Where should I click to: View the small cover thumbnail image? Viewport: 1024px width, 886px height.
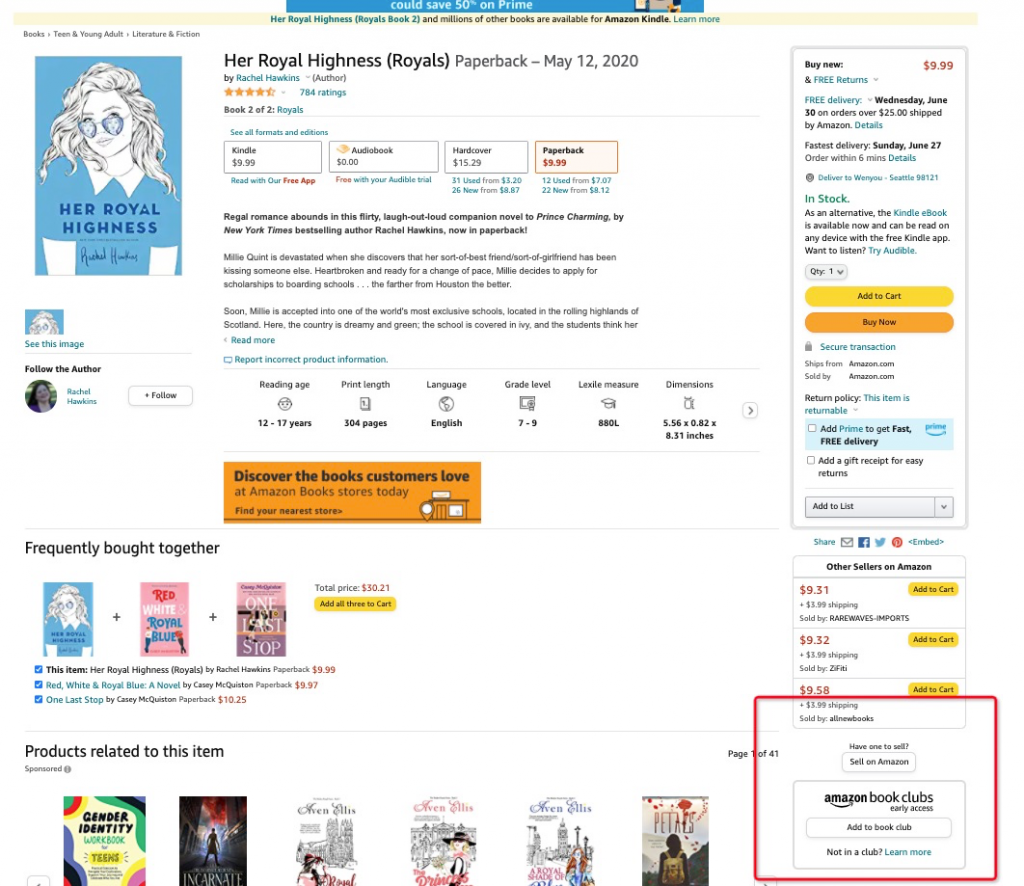[x=44, y=322]
